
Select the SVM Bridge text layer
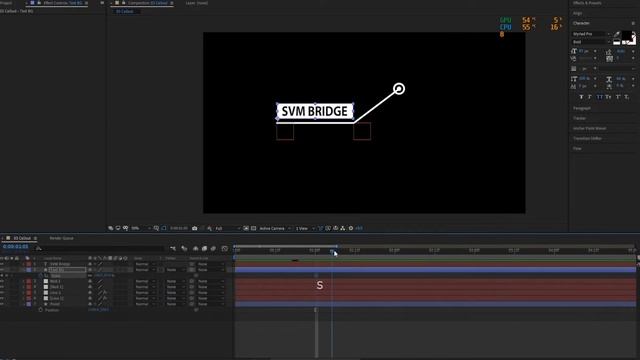[x=60, y=264]
